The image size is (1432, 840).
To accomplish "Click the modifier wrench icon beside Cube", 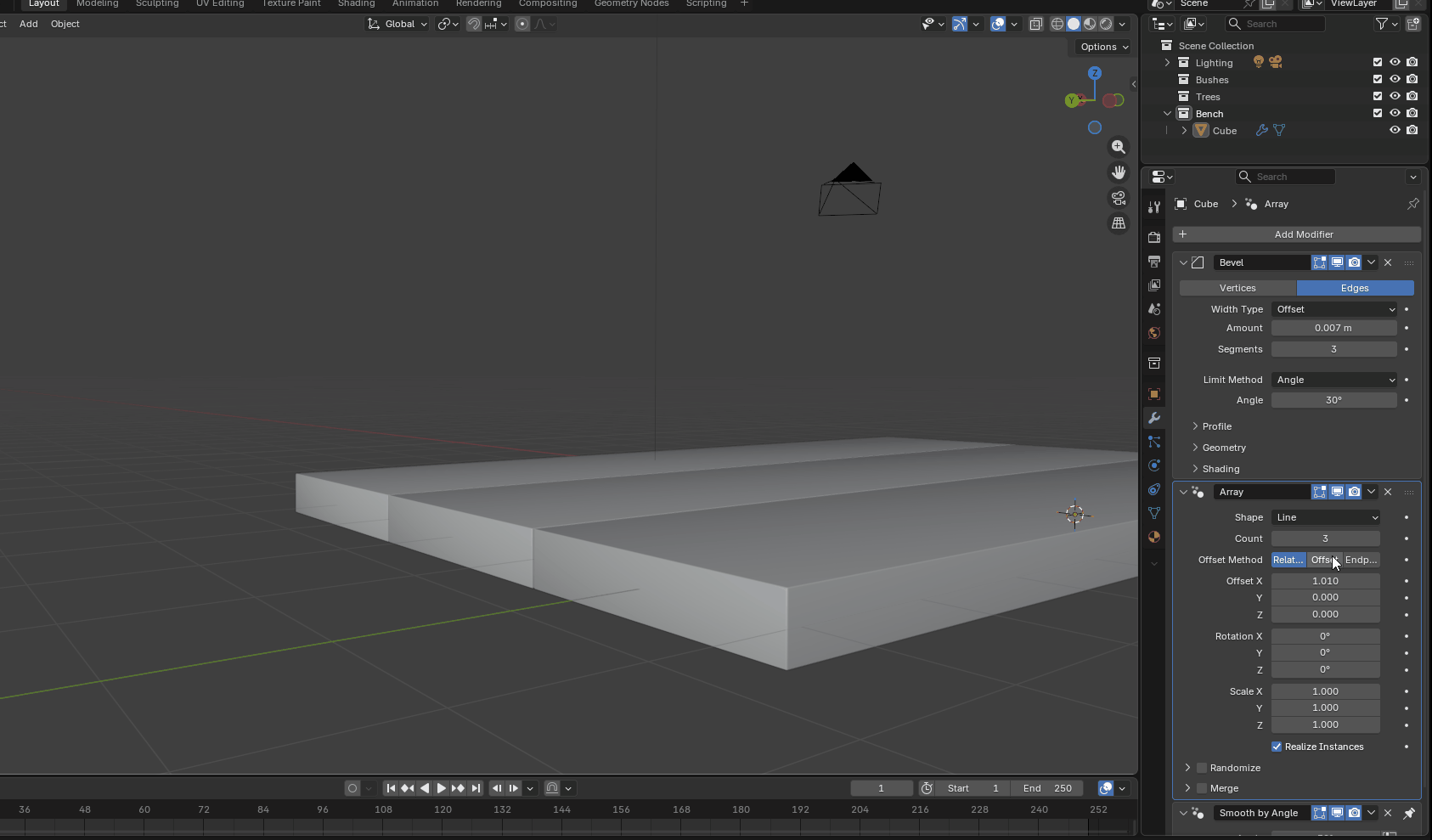I will pos(1262,131).
